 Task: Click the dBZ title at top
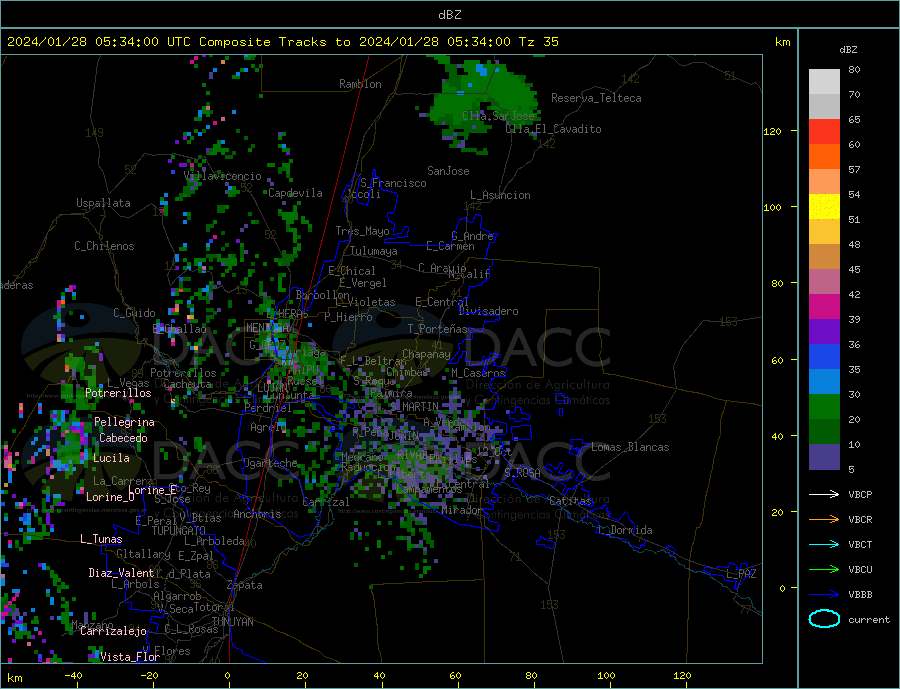pos(449,15)
